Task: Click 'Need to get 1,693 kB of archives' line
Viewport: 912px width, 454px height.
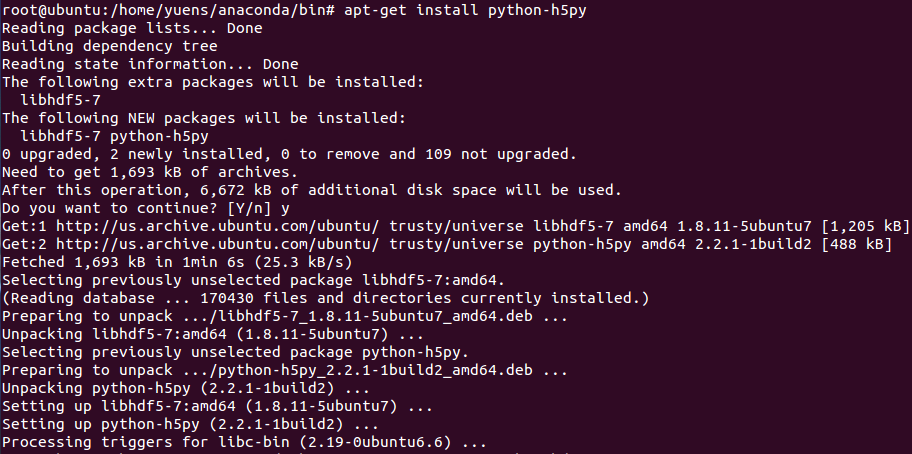Action: tap(150, 172)
